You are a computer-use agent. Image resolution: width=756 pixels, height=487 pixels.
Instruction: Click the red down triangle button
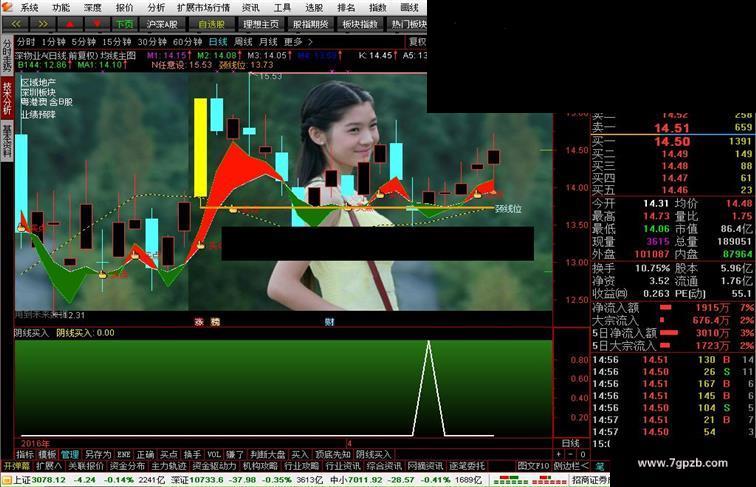pos(97,24)
